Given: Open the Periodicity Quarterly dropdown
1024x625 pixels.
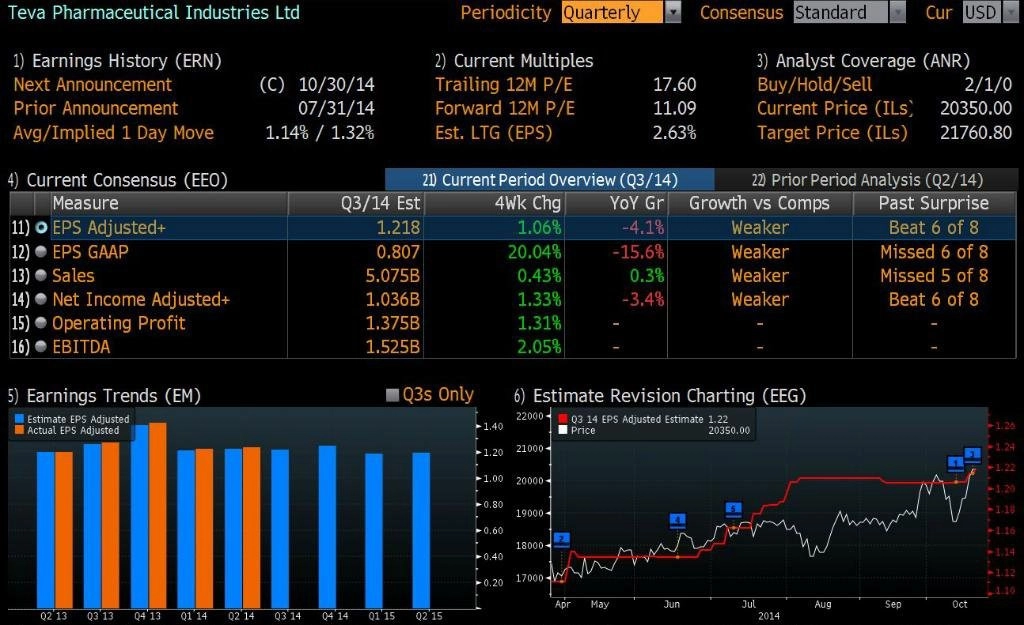Looking at the screenshot, I should [x=621, y=12].
